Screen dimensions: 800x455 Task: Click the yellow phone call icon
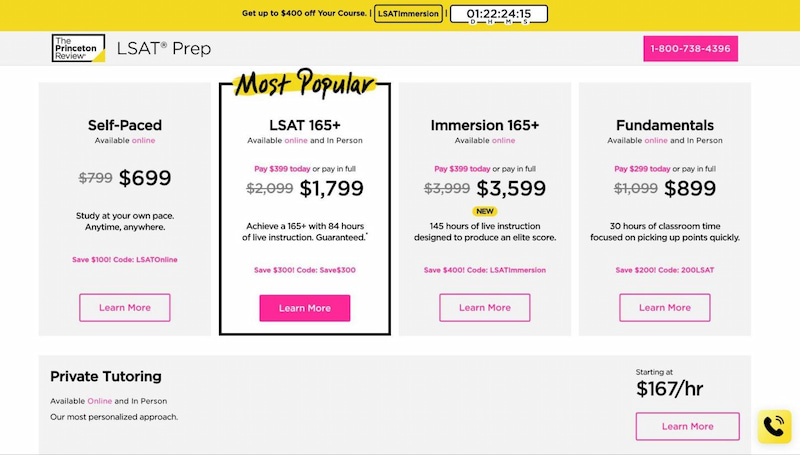[774, 426]
